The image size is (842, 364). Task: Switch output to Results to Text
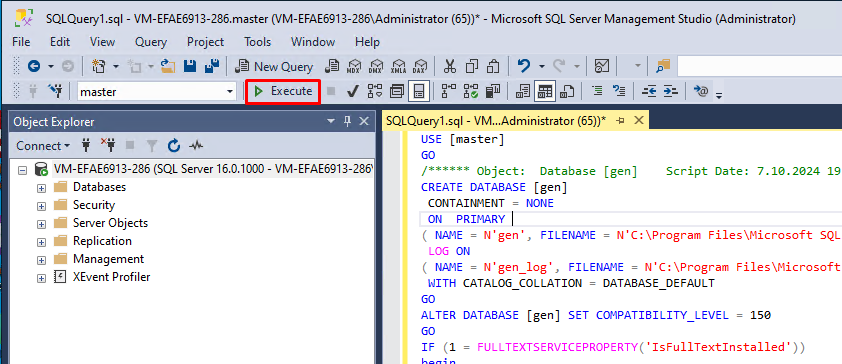(x=523, y=92)
